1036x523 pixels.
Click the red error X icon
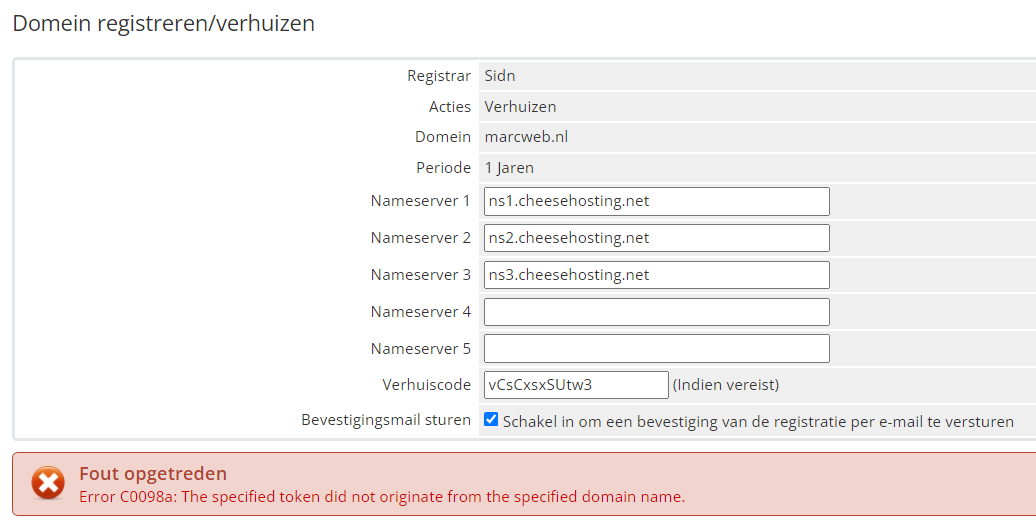47,484
